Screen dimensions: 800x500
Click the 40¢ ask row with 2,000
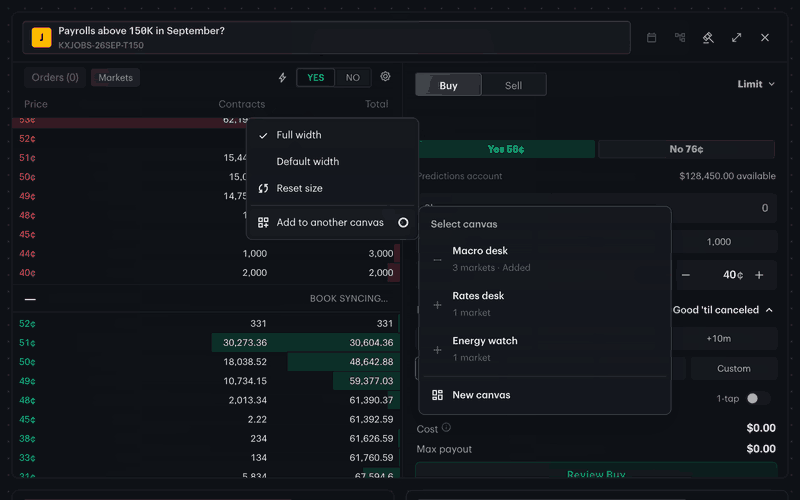point(206,273)
